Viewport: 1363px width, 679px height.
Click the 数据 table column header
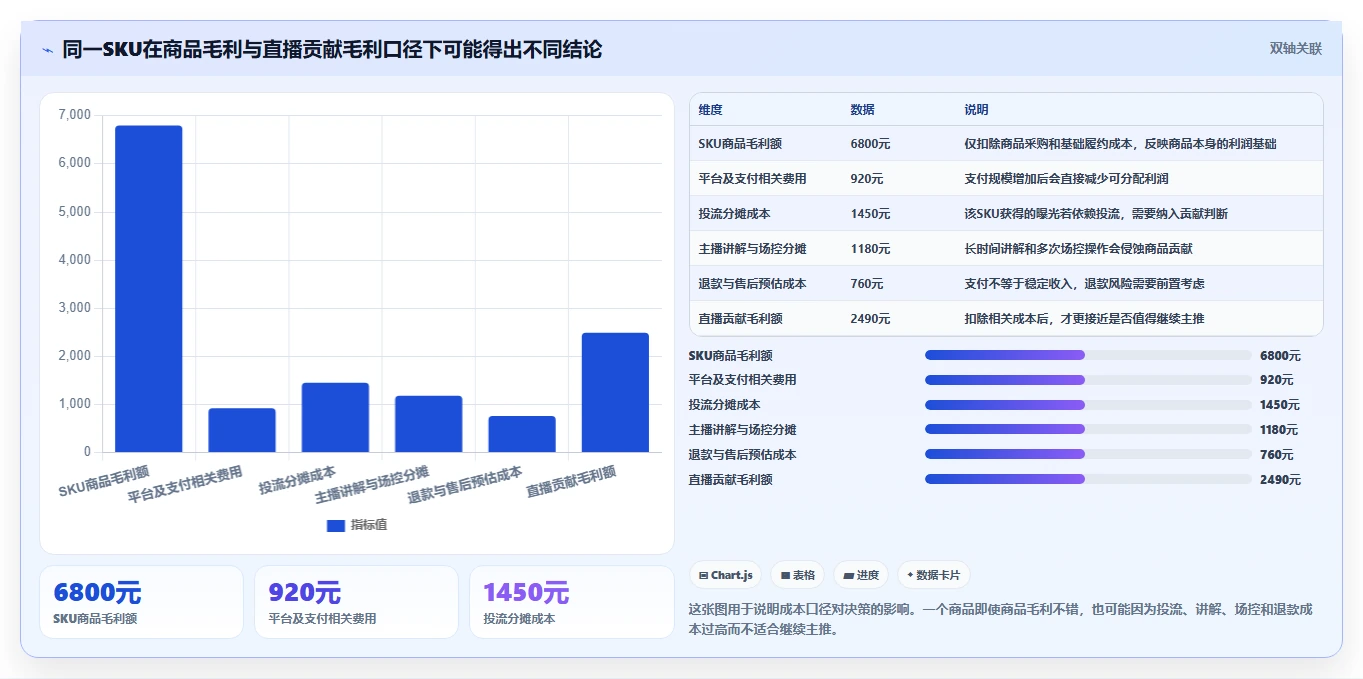863,109
